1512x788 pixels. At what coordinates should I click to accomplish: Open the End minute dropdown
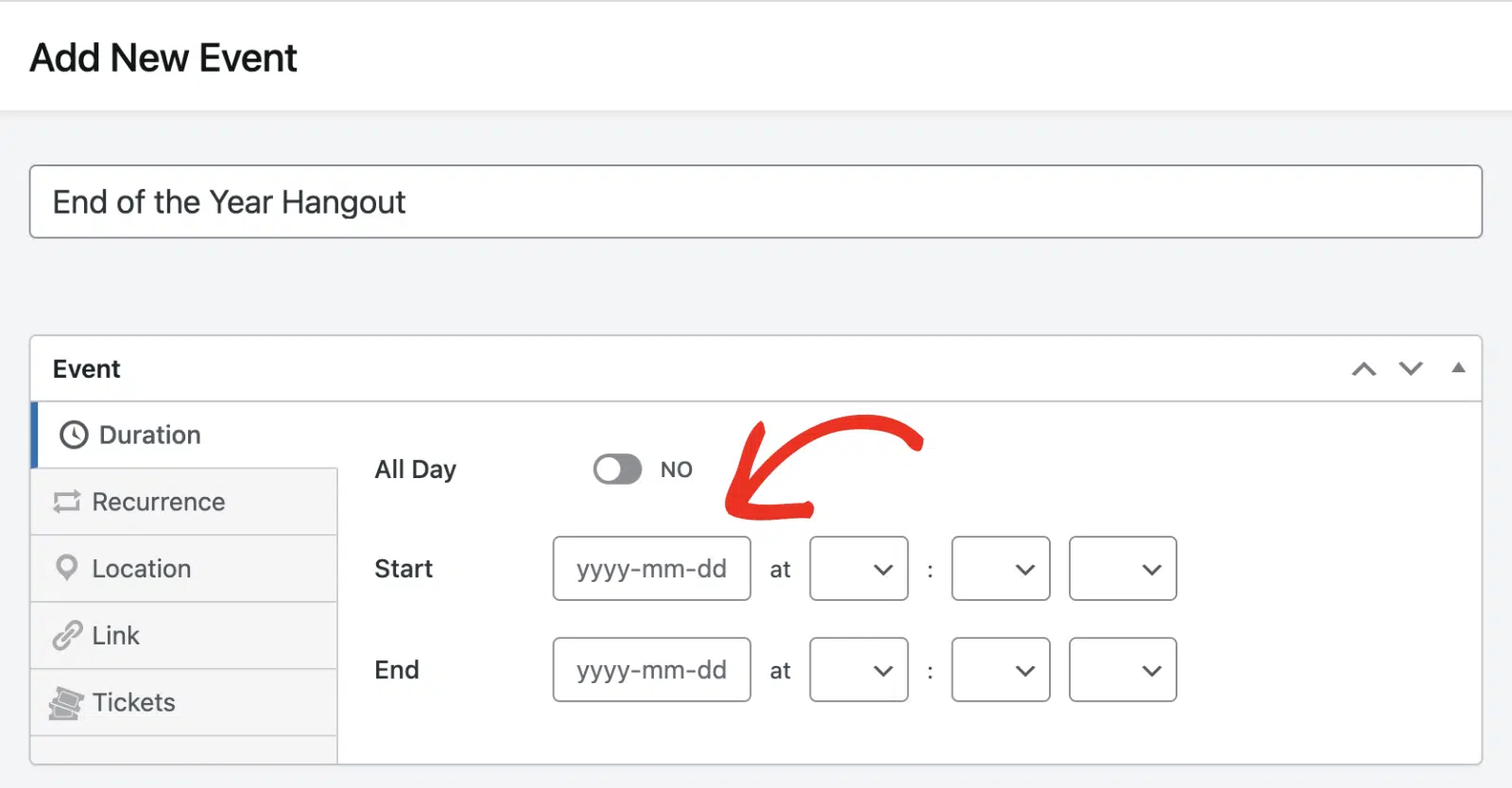coord(1001,670)
